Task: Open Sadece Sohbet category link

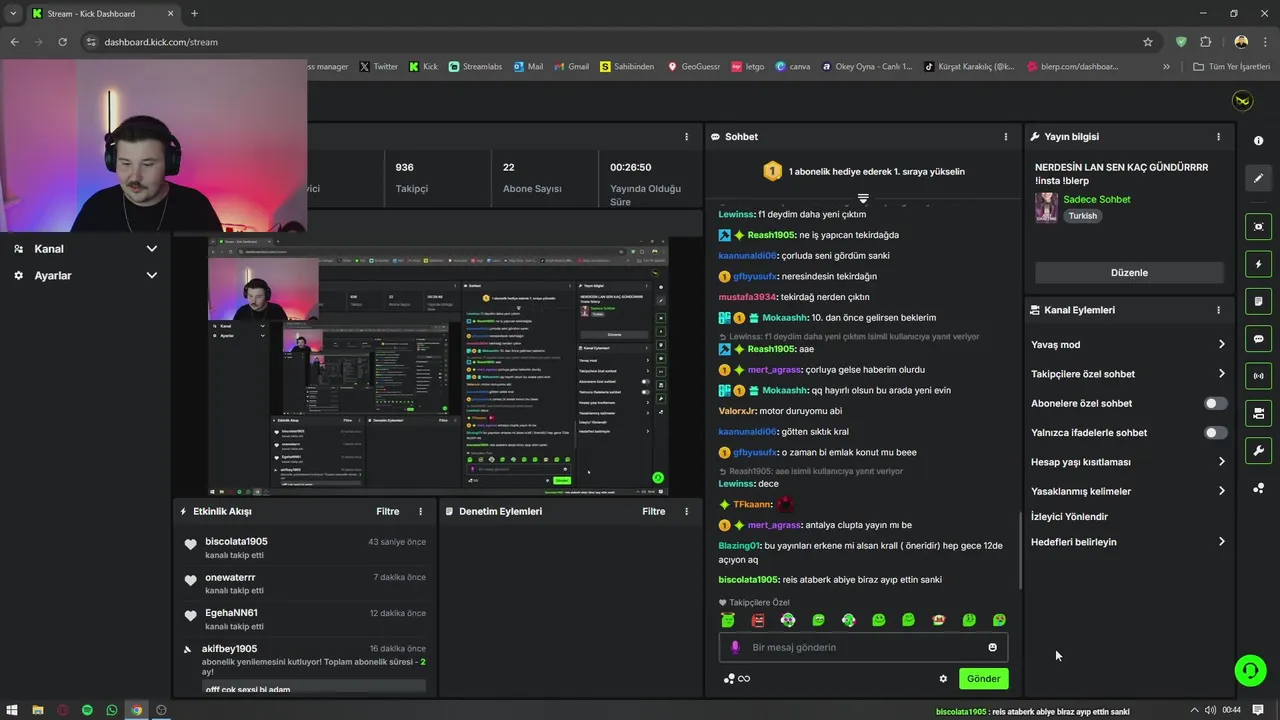Action: pyautogui.click(x=1097, y=199)
